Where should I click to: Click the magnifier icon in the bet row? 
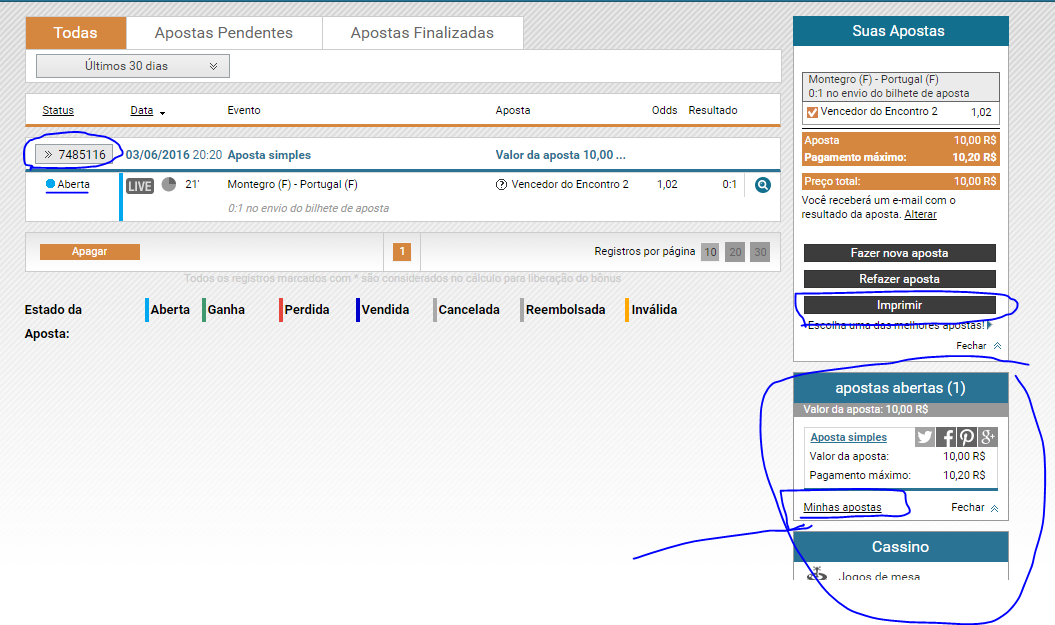762,185
